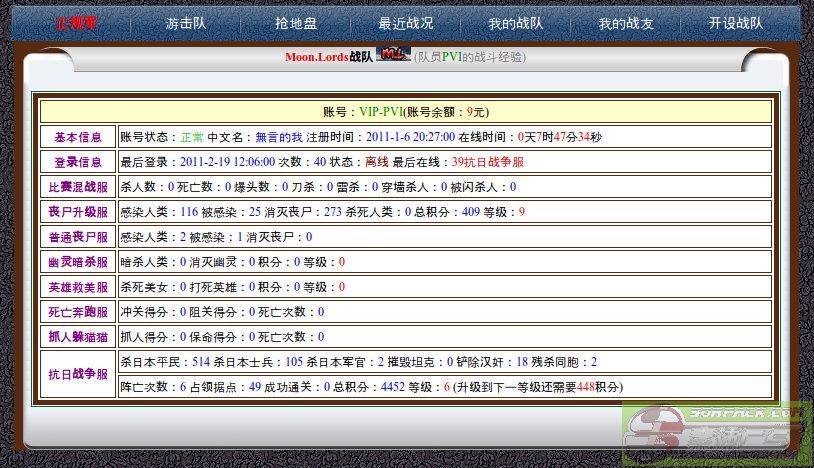Open the 英雄救美服 server category
This screenshot has height=468, width=814.
(78, 287)
